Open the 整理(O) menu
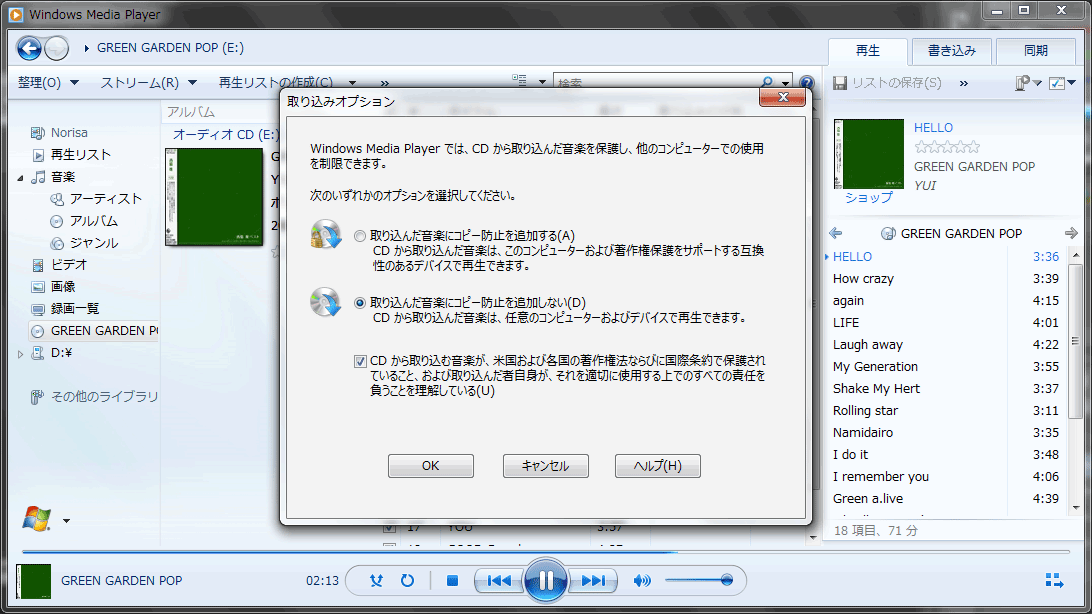The height and width of the screenshot is (614, 1092). click(x=48, y=83)
